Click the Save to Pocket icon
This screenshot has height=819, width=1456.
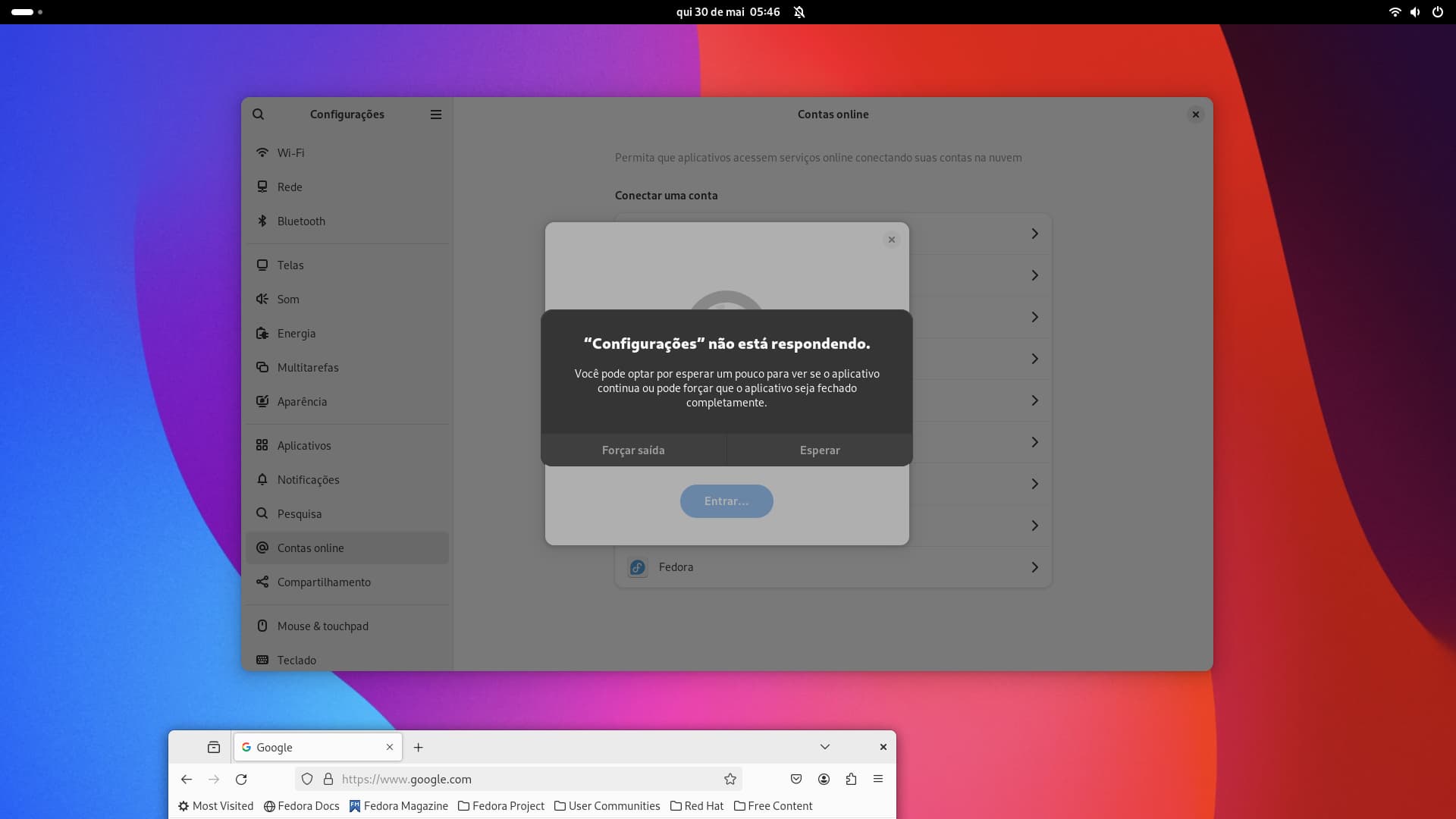pos(796,780)
